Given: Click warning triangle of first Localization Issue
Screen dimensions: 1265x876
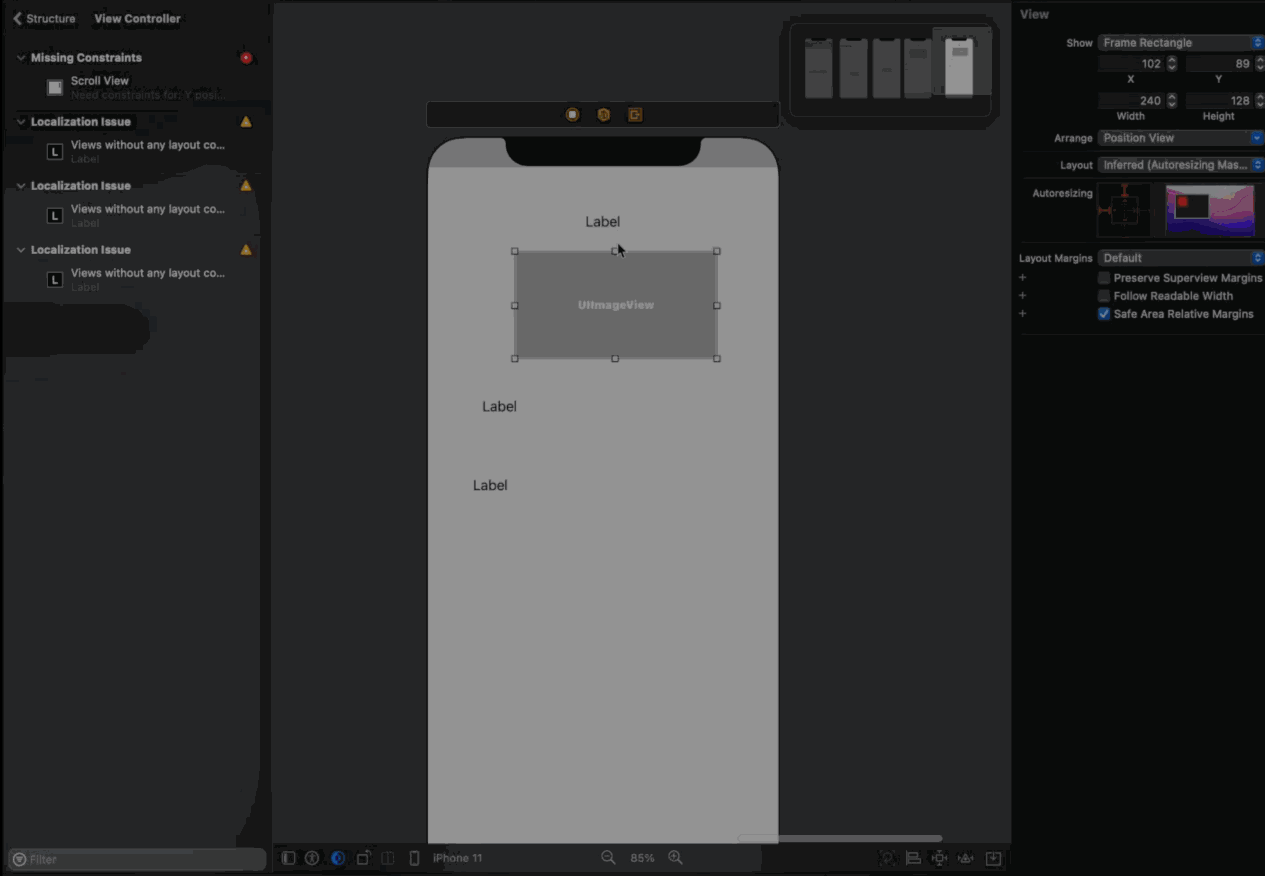Looking at the screenshot, I should click(x=246, y=122).
